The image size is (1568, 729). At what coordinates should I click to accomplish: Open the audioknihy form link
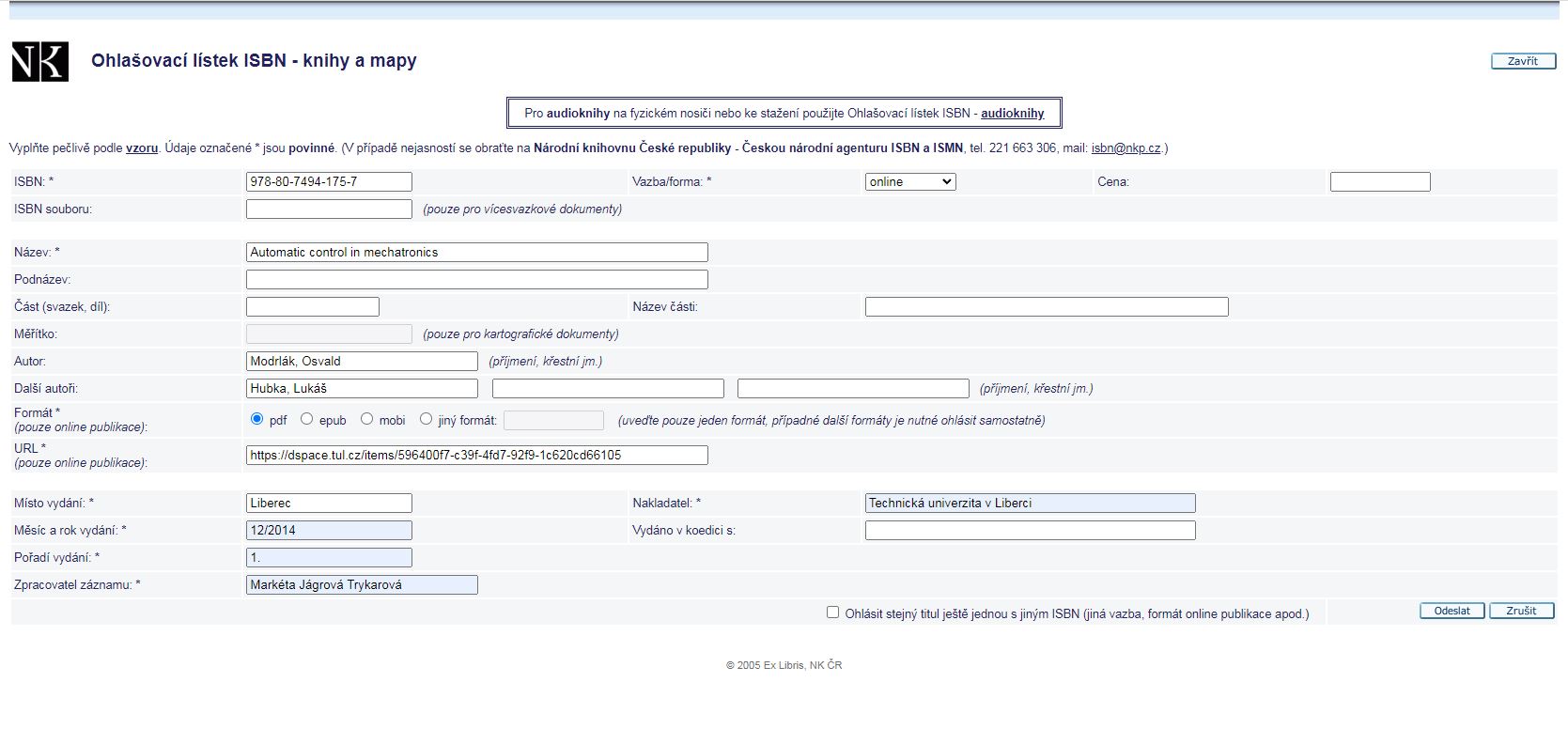pos(1012,114)
